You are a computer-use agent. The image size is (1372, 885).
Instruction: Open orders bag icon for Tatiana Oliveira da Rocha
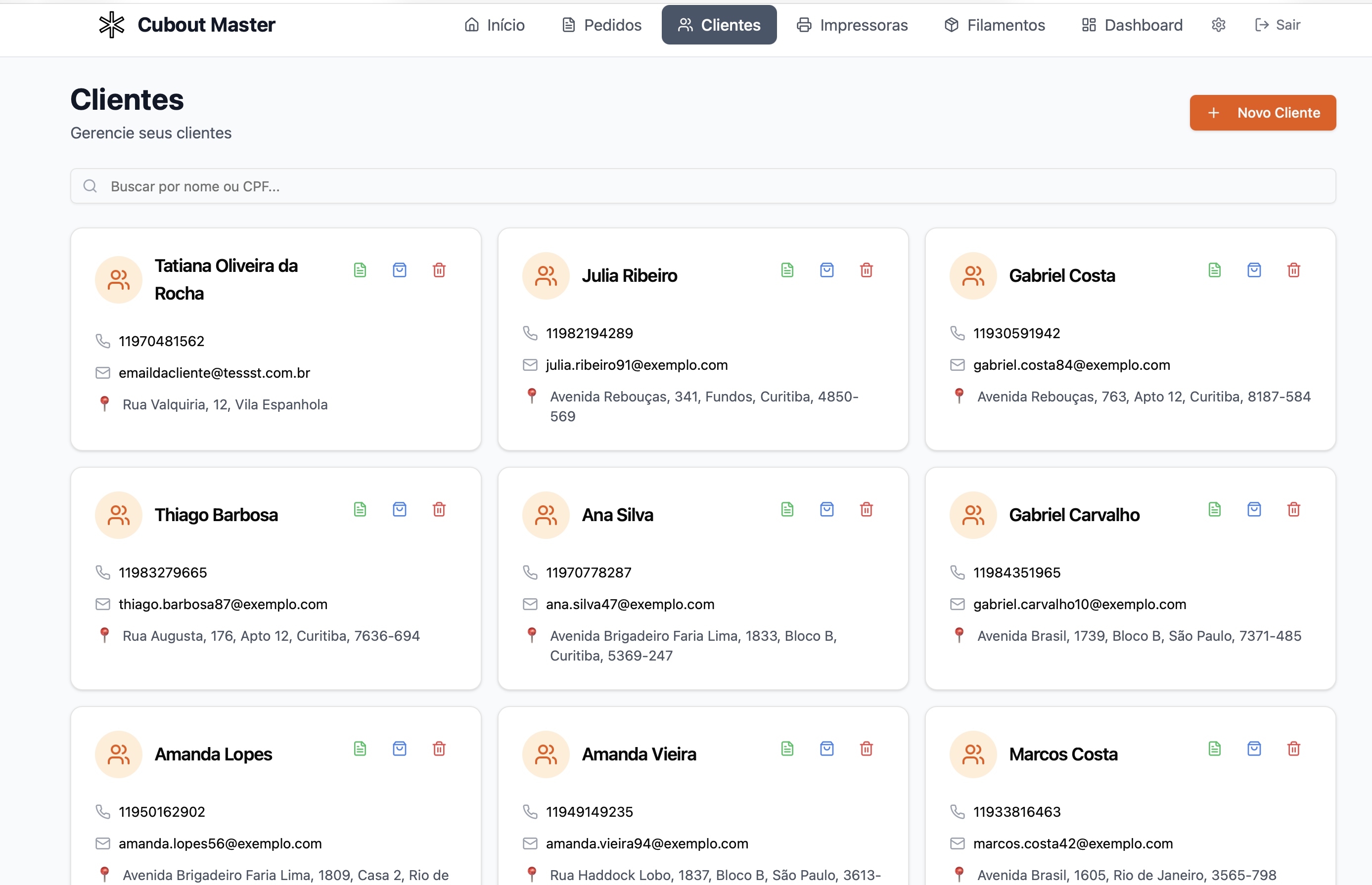(400, 269)
